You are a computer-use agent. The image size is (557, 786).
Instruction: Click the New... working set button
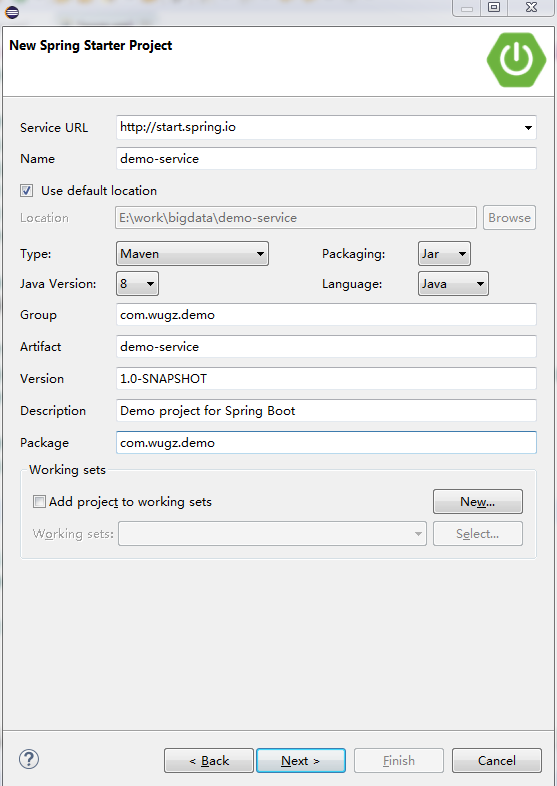point(478,501)
